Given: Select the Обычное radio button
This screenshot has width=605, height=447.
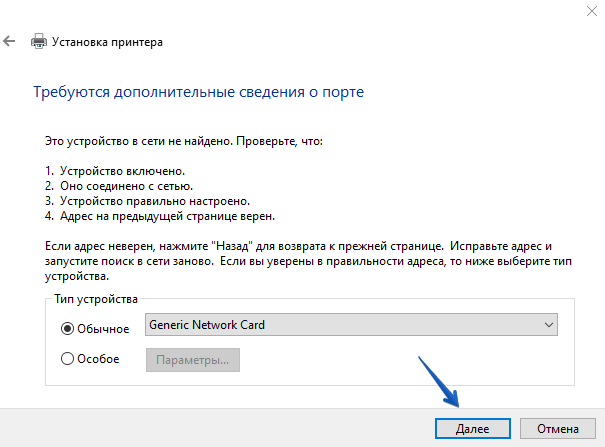Looking at the screenshot, I should click(x=68, y=327).
